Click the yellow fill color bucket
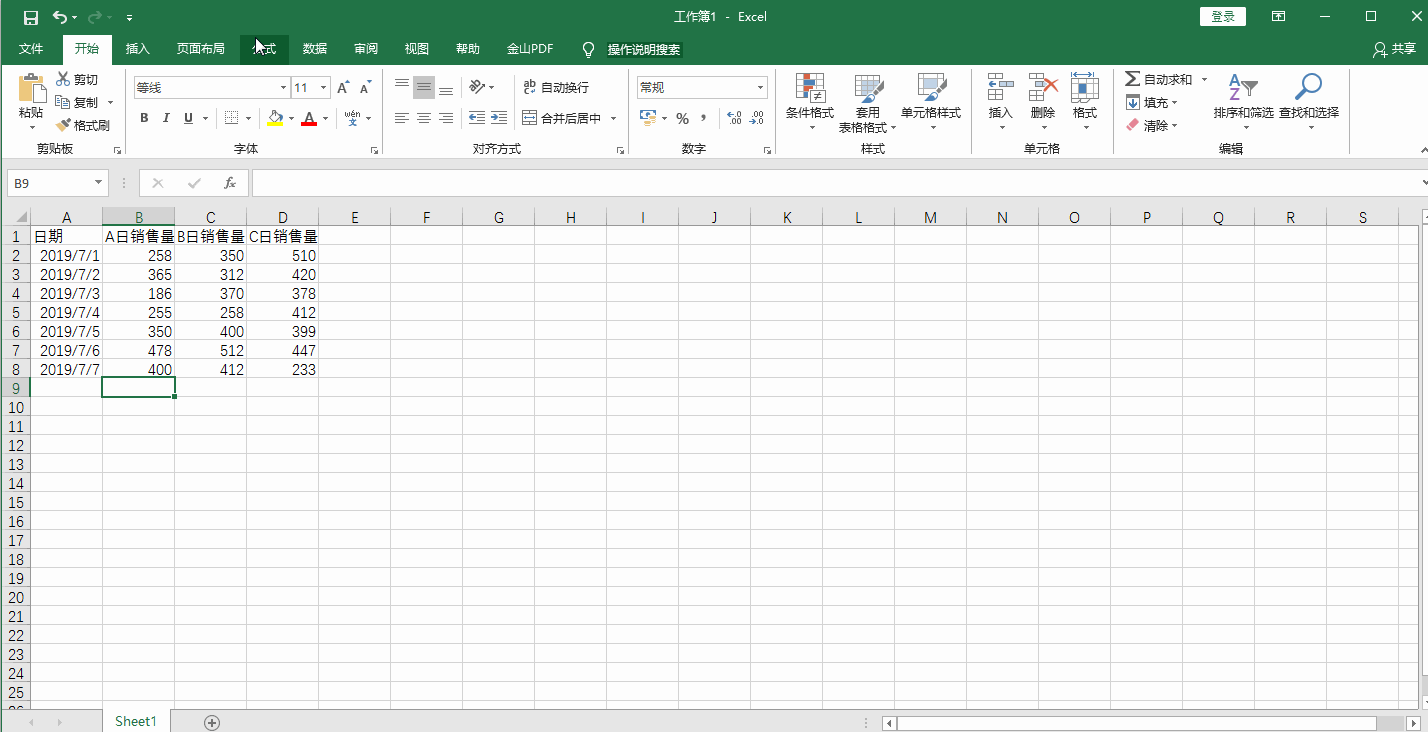Image resolution: width=1428 pixels, height=732 pixels. [x=276, y=118]
